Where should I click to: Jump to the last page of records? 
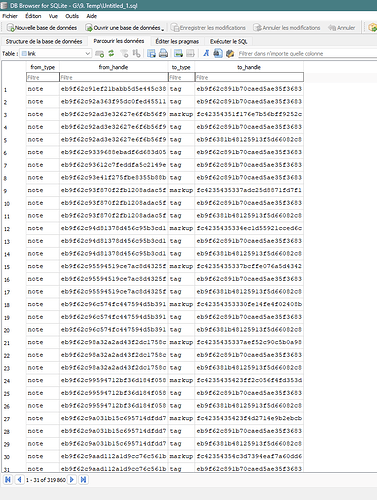point(83,480)
